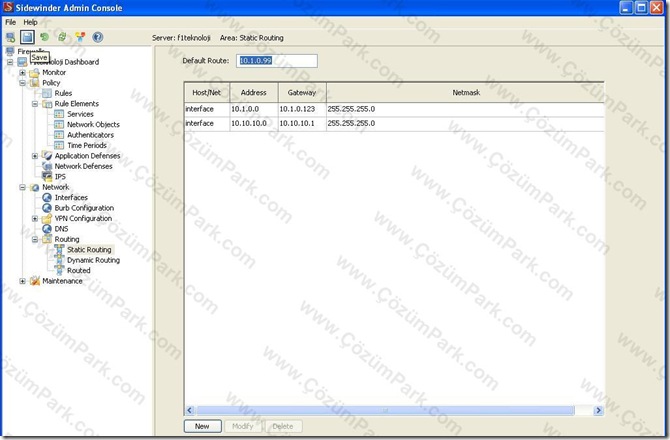Sort by the Address column header
The height and width of the screenshot is (440, 670).
coord(254,92)
